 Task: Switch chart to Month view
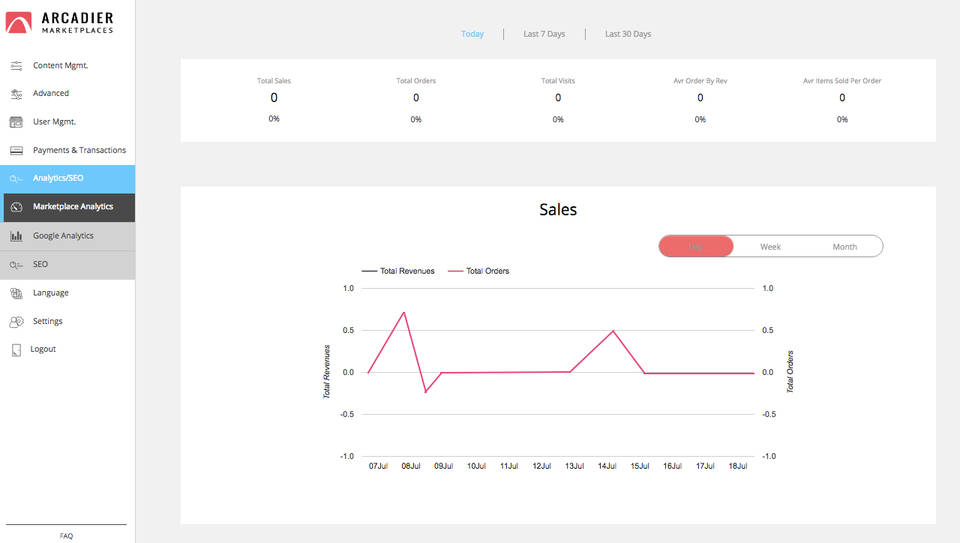click(844, 246)
